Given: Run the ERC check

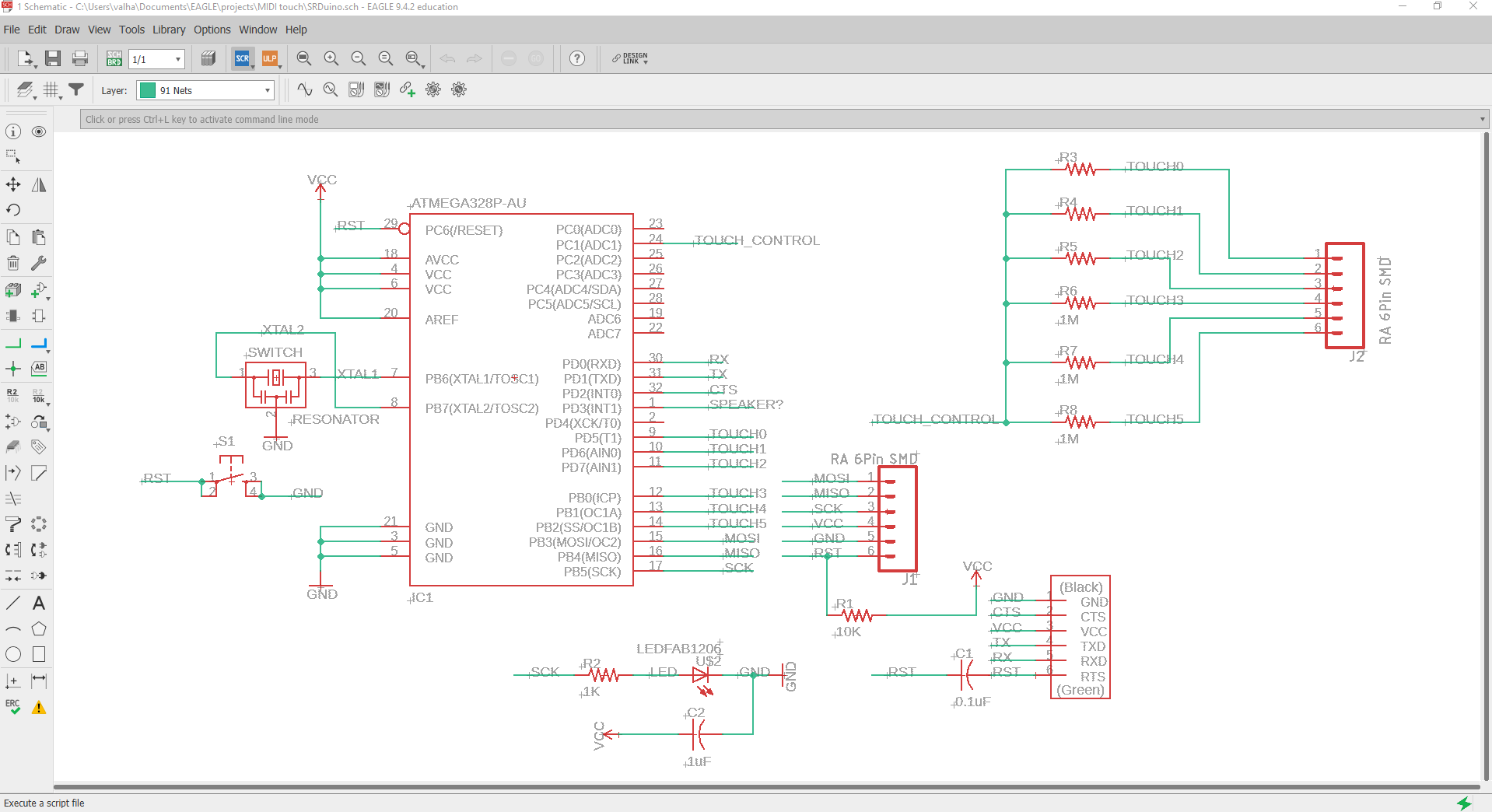Looking at the screenshot, I should (13, 707).
